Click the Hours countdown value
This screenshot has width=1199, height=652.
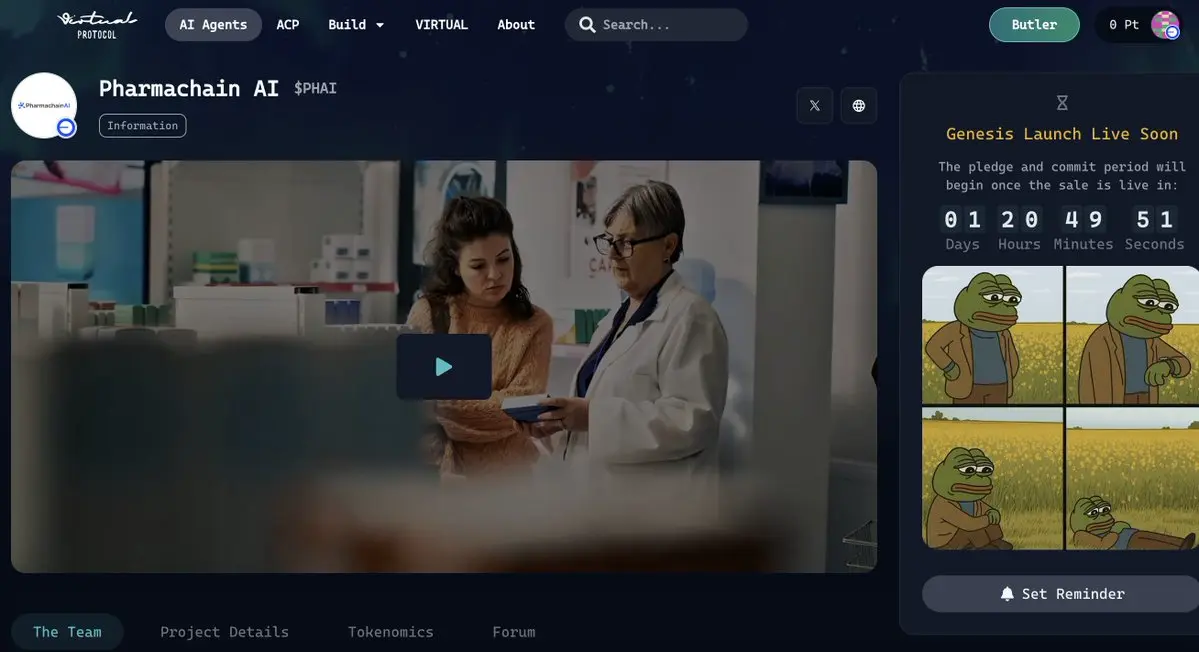(x=1019, y=220)
